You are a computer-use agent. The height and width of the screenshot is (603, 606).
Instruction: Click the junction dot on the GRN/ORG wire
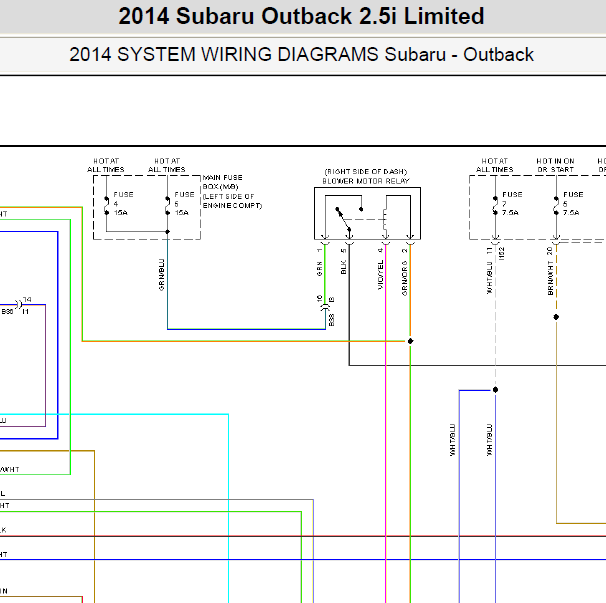click(410, 341)
